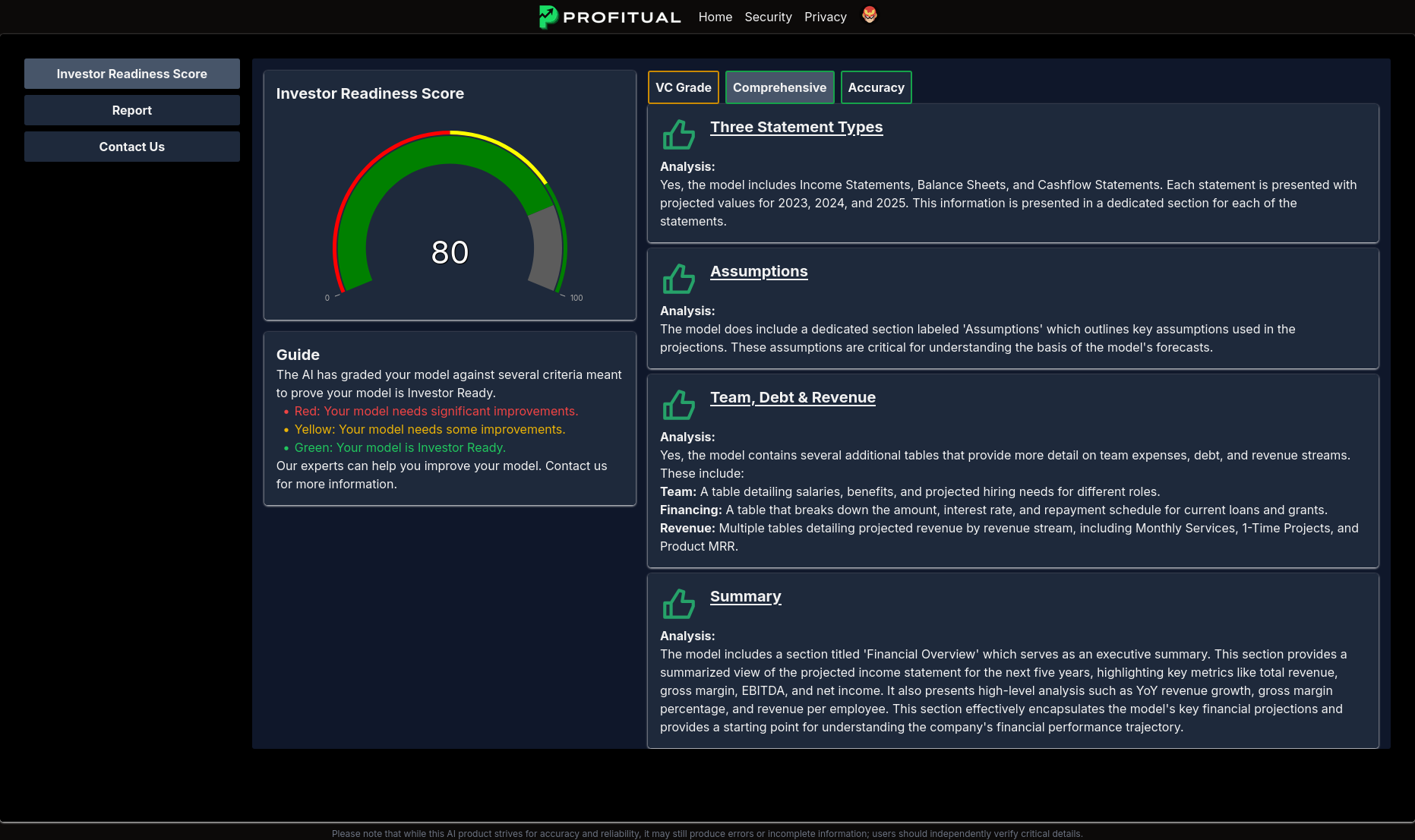The height and width of the screenshot is (840, 1415).
Task: Switch to the Accuracy tab
Action: pos(876,87)
